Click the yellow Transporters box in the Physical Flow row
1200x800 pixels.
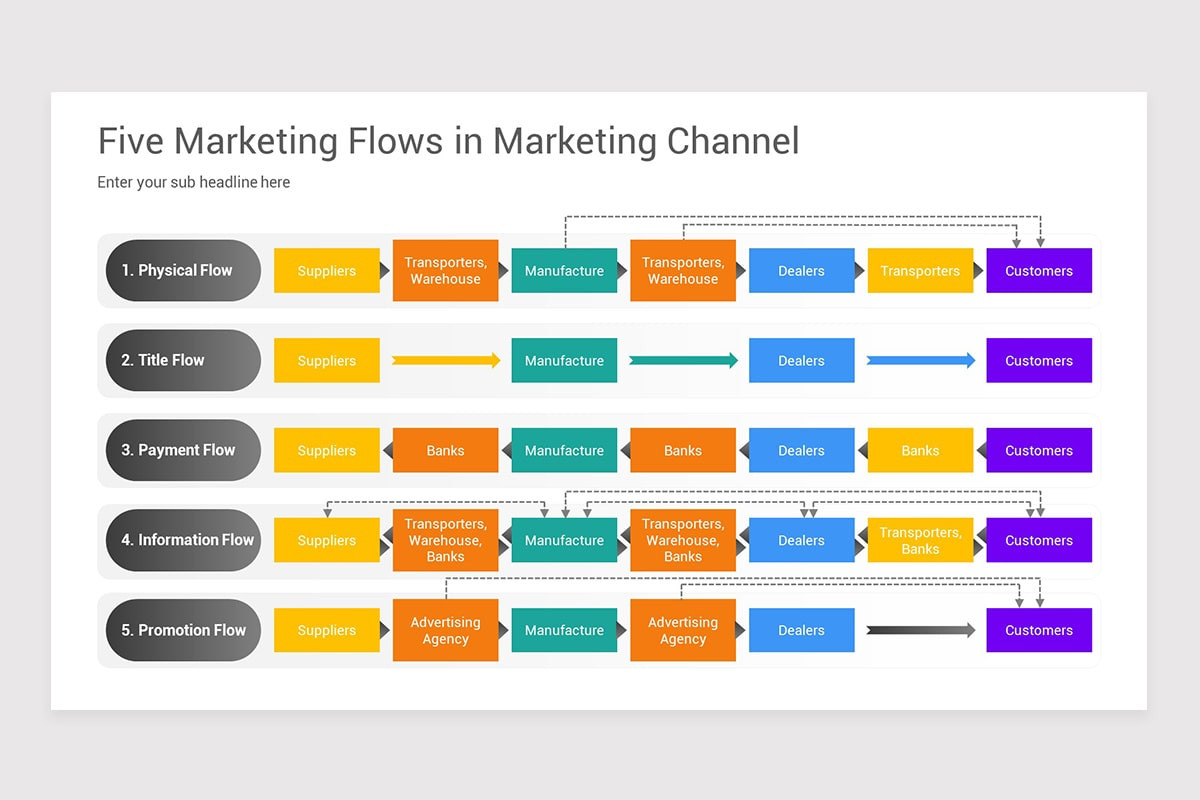[x=920, y=270]
